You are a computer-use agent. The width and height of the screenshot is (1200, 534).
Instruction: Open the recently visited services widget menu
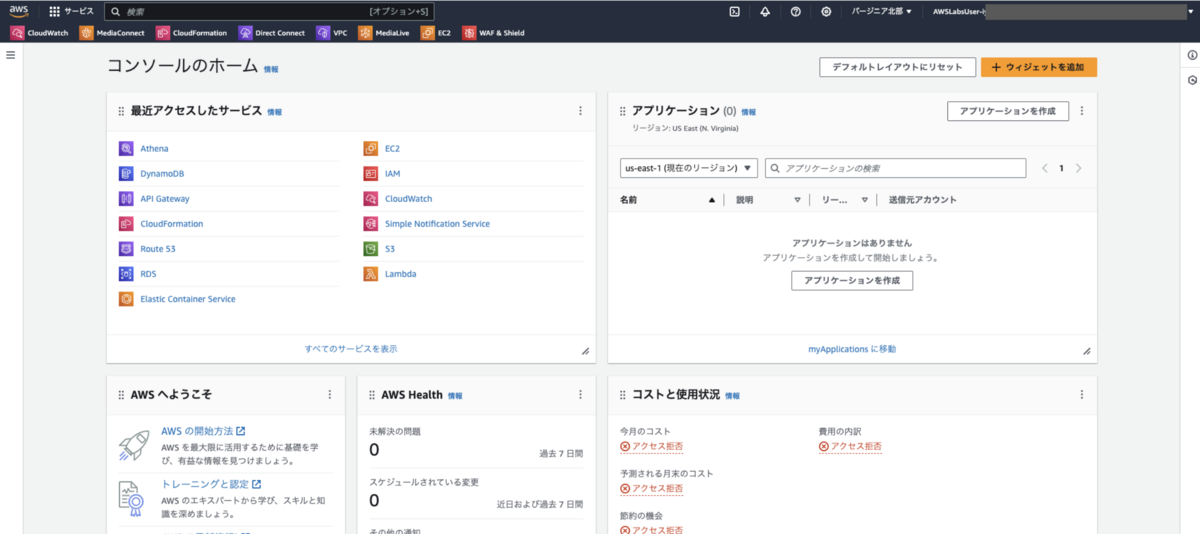point(580,111)
